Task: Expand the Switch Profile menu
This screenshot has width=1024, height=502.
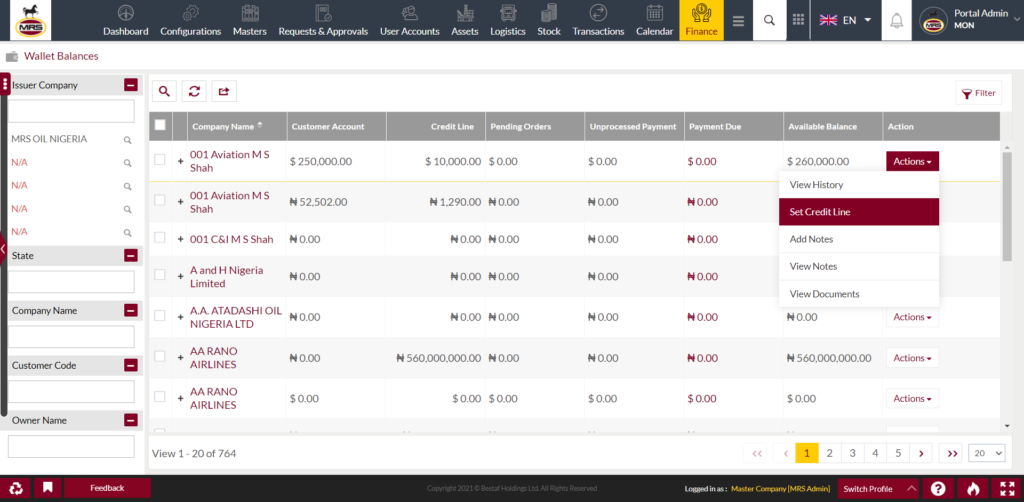Action: pos(877,488)
